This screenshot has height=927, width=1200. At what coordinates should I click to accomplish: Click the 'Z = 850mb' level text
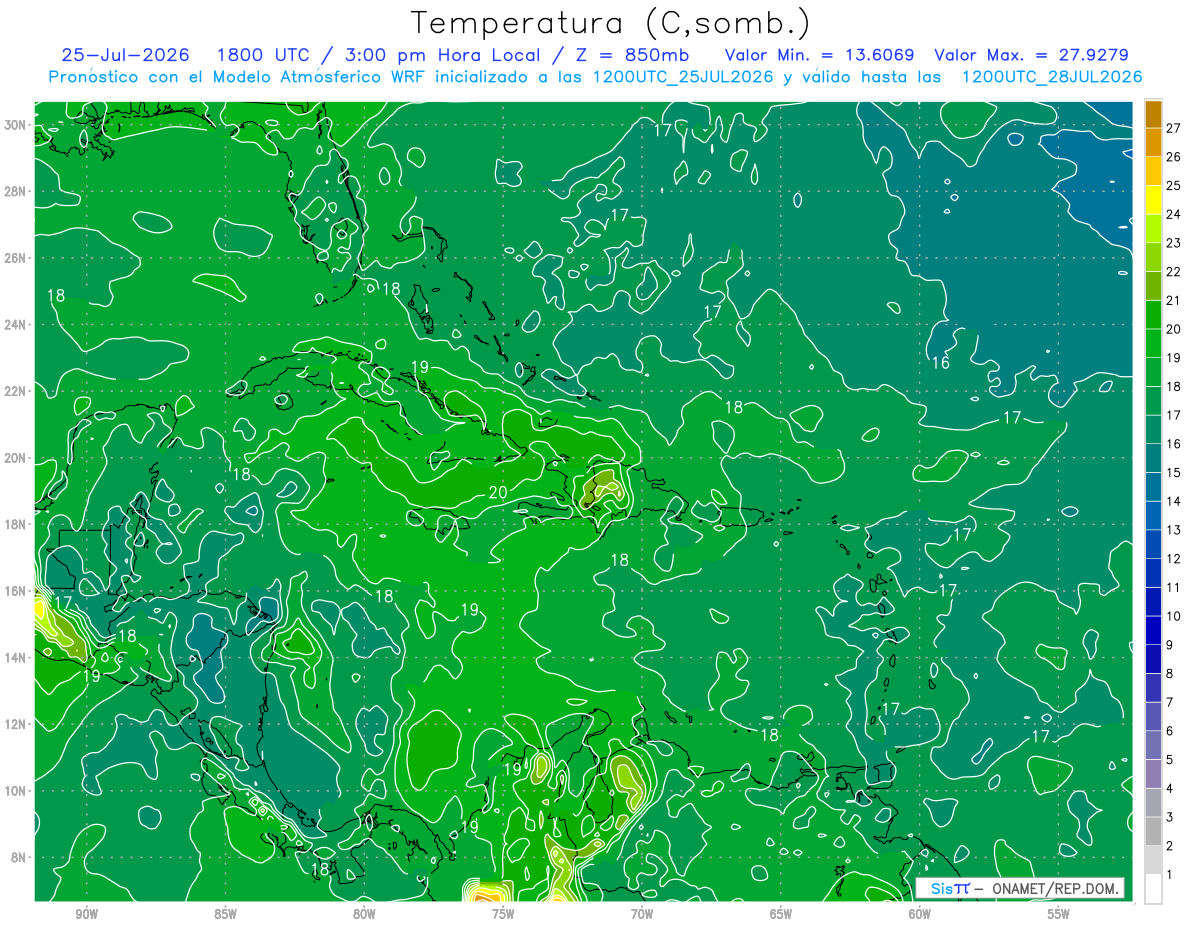[x=633, y=55]
